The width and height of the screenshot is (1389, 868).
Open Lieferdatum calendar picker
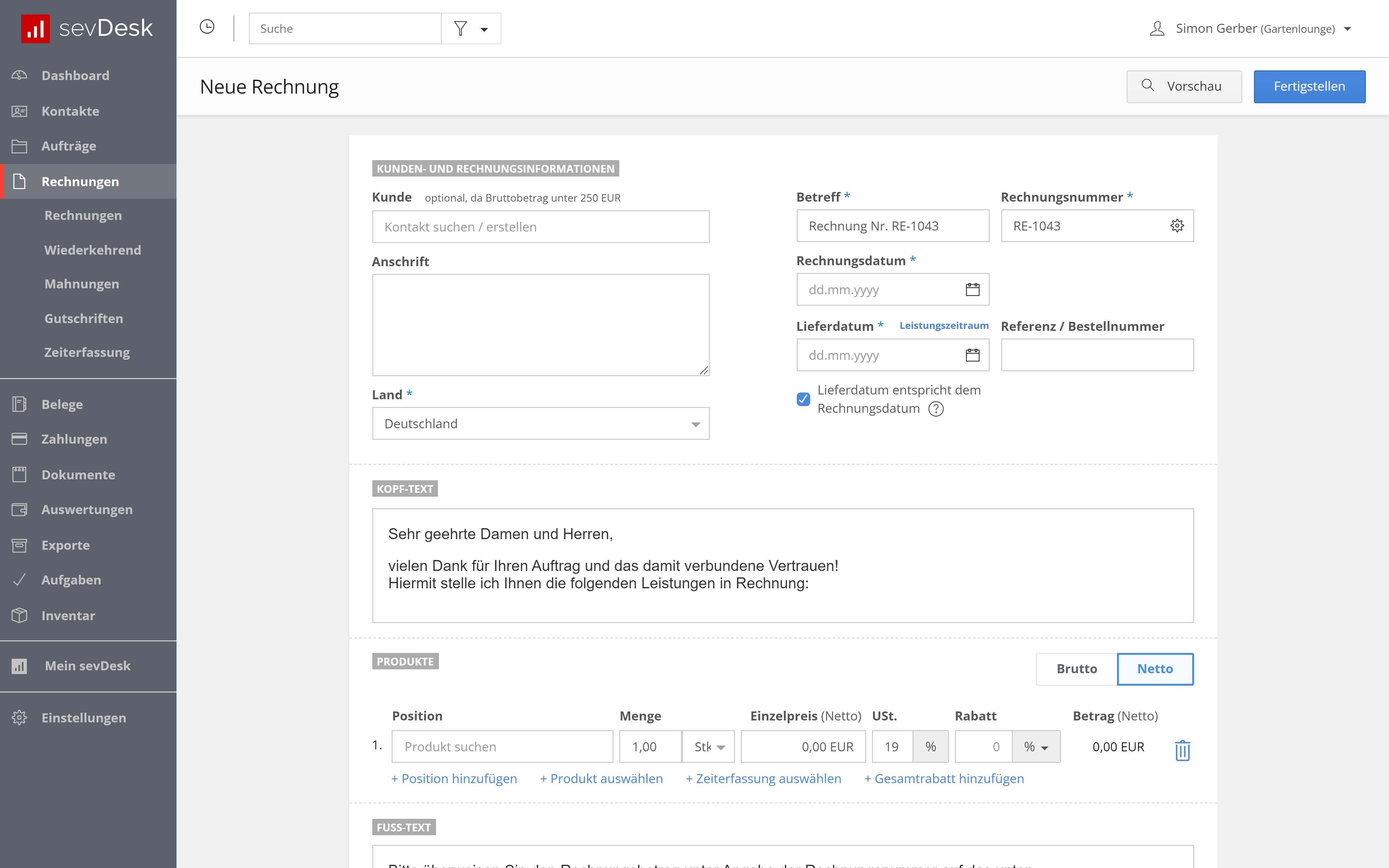tap(972, 355)
